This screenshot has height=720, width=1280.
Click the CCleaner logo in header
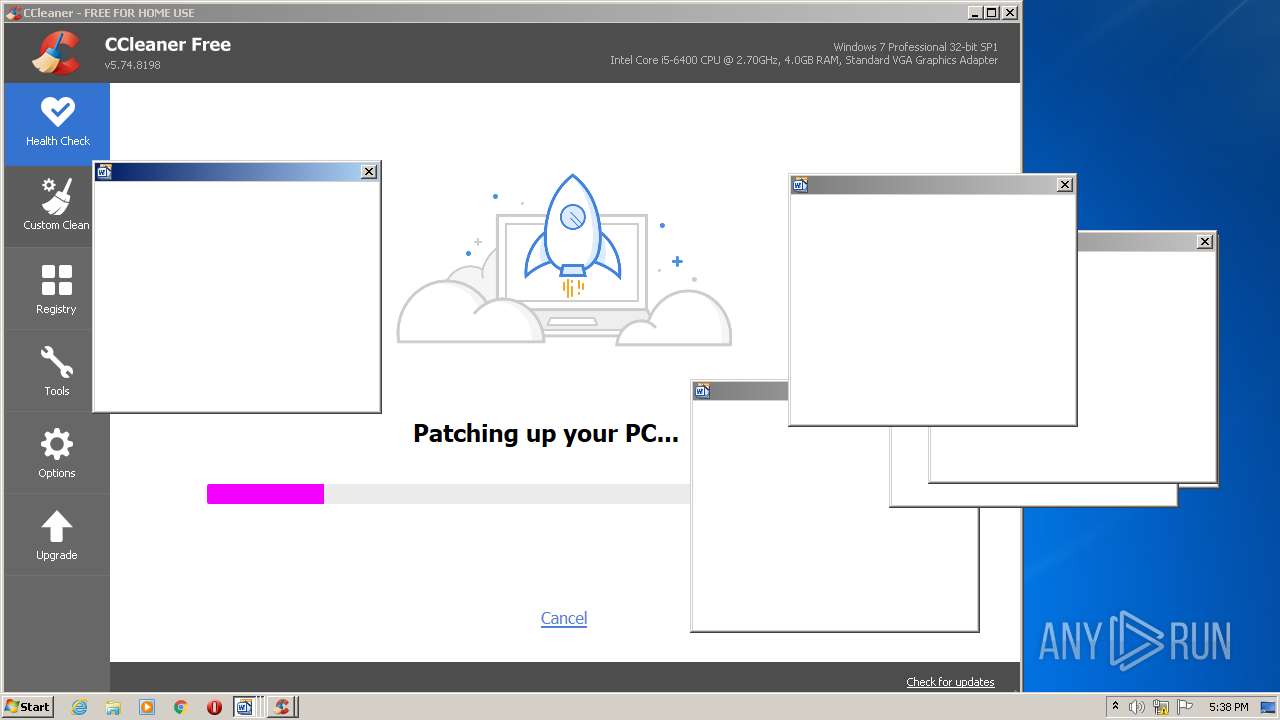[56, 53]
